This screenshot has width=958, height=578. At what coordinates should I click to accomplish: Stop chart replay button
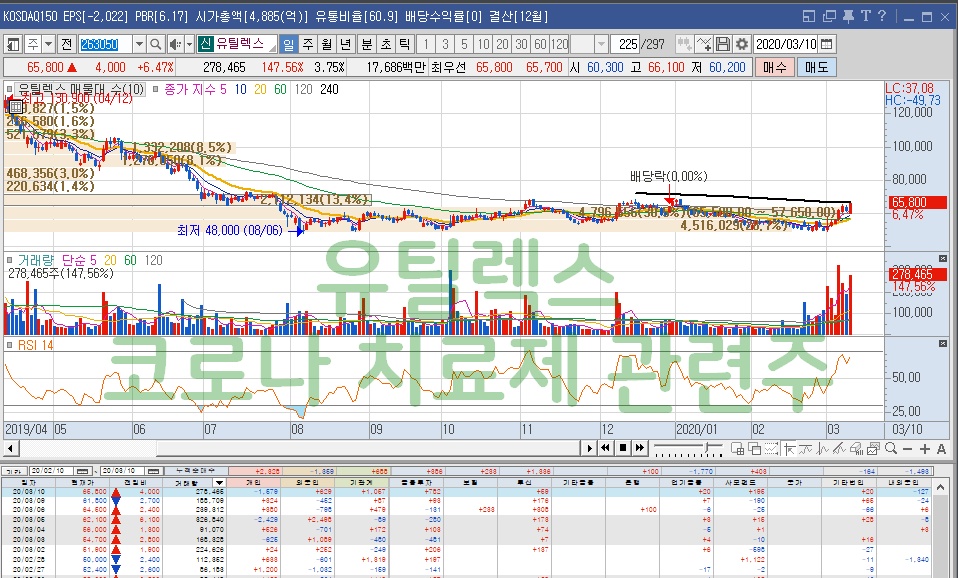(x=623, y=448)
